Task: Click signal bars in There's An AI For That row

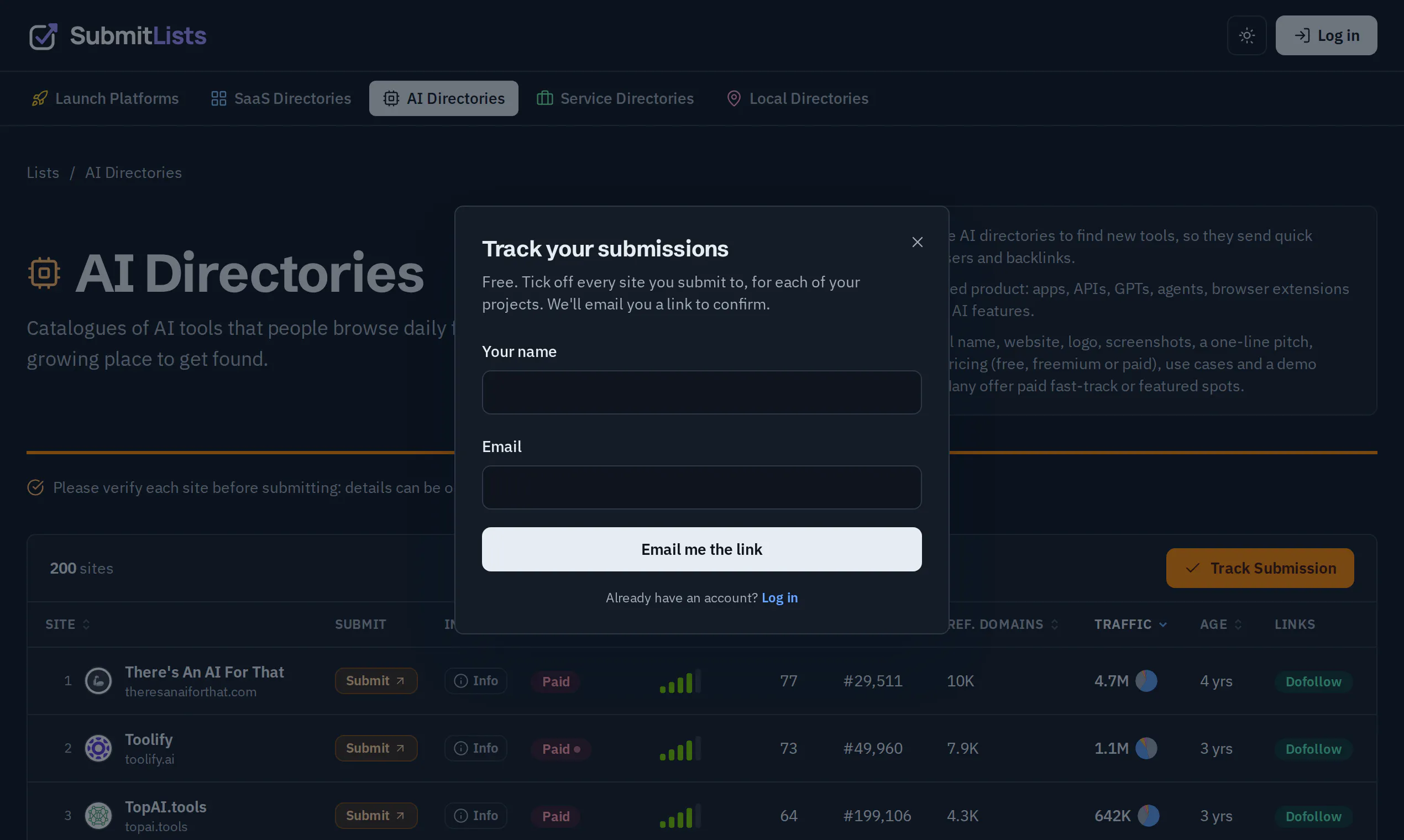Action: tap(680, 681)
